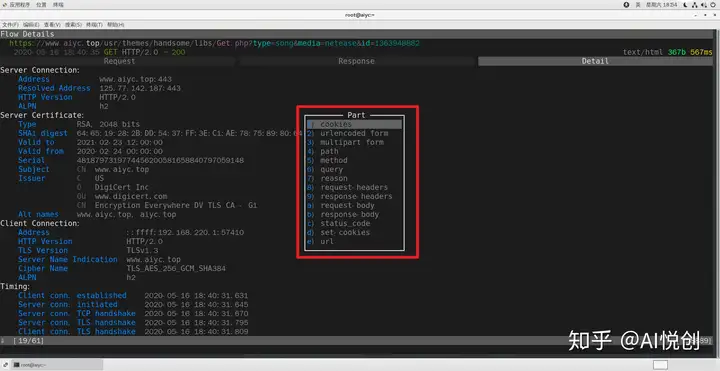The width and height of the screenshot is (720, 371).
Task: Click the 'Server Connection:' heading
Action: point(40,70)
